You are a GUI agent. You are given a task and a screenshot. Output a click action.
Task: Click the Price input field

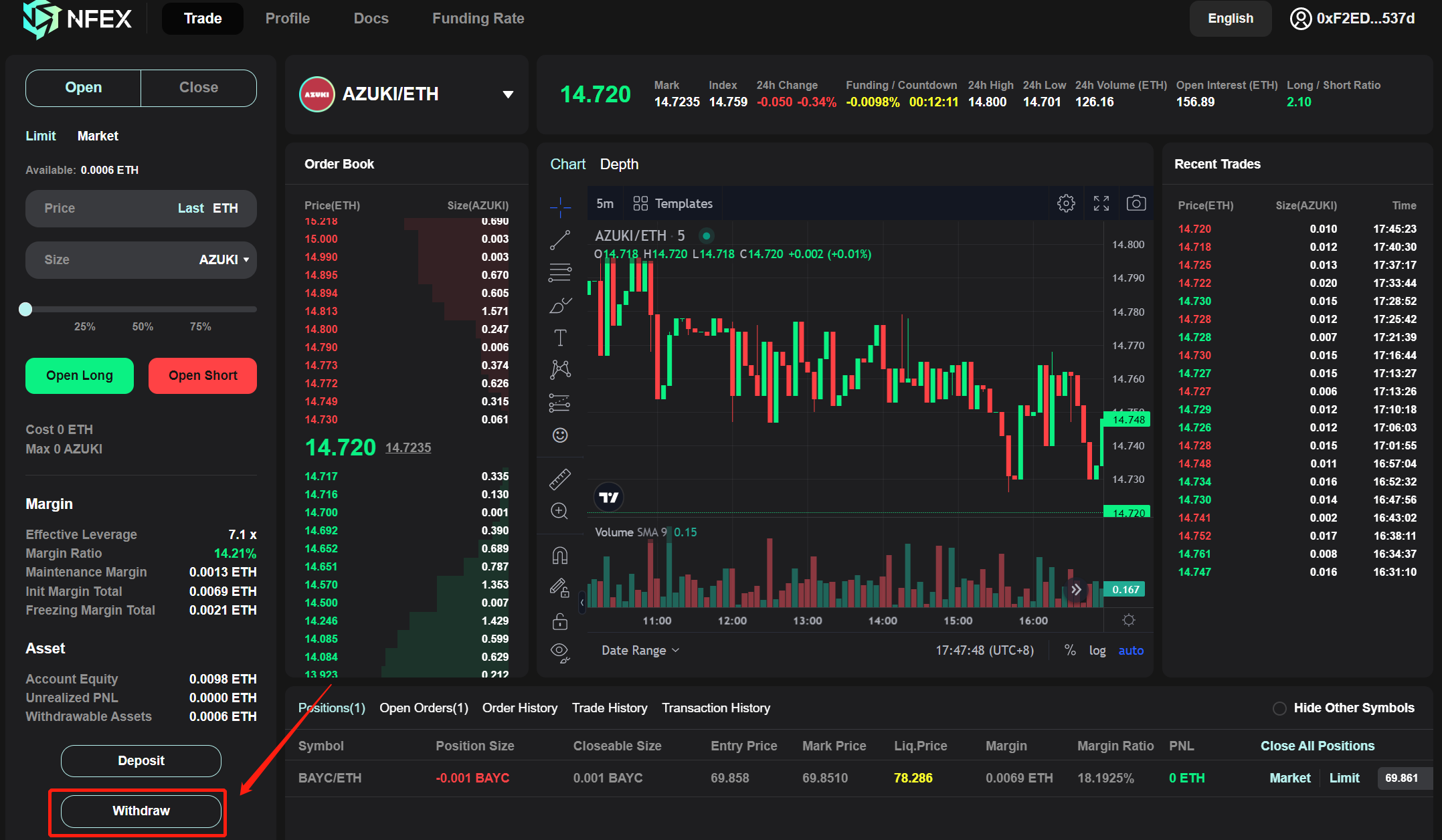tap(100, 208)
